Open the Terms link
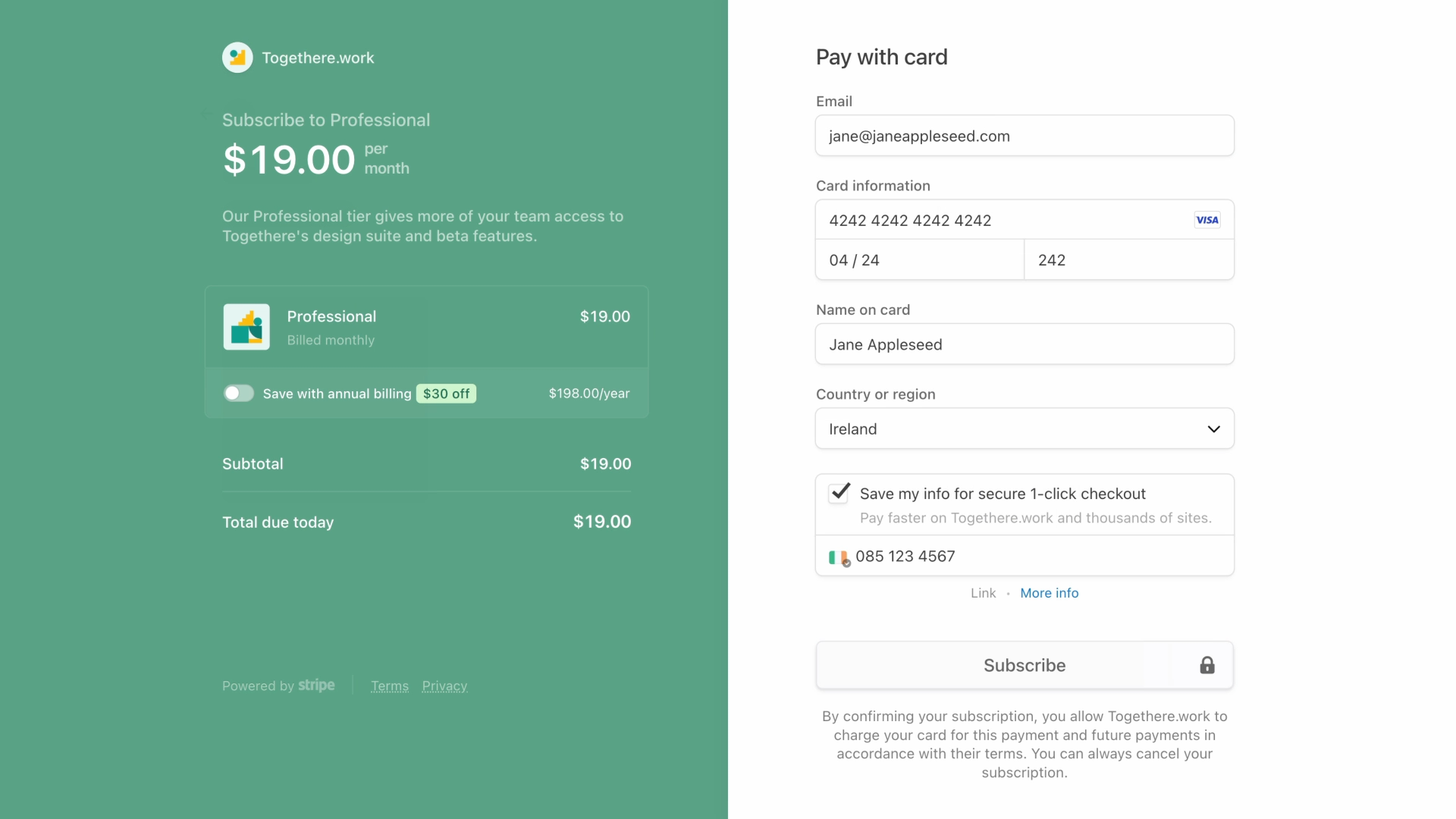This screenshot has height=819, width=1456. click(390, 686)
